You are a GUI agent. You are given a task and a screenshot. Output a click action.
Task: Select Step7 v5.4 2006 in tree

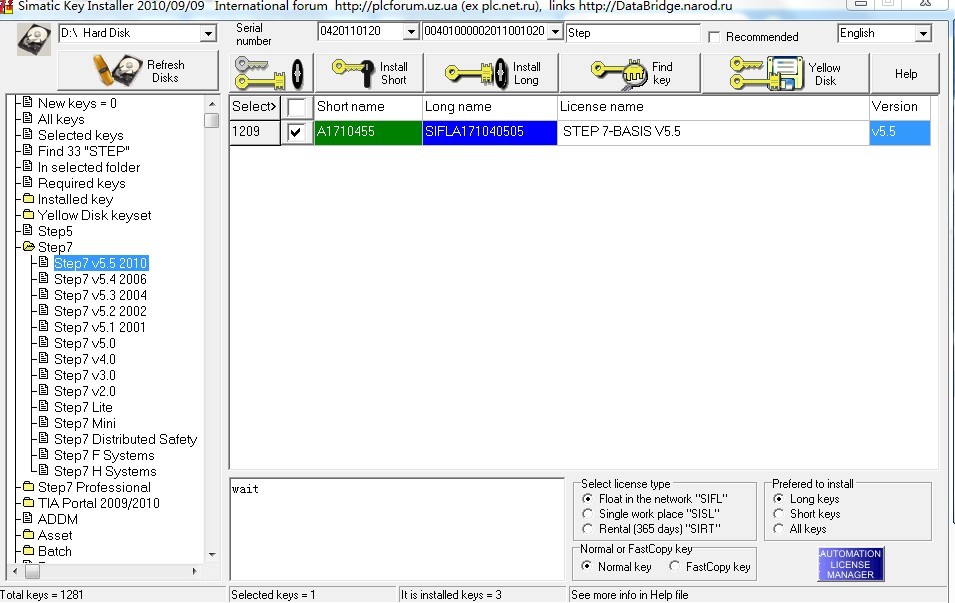click(100, 279)
